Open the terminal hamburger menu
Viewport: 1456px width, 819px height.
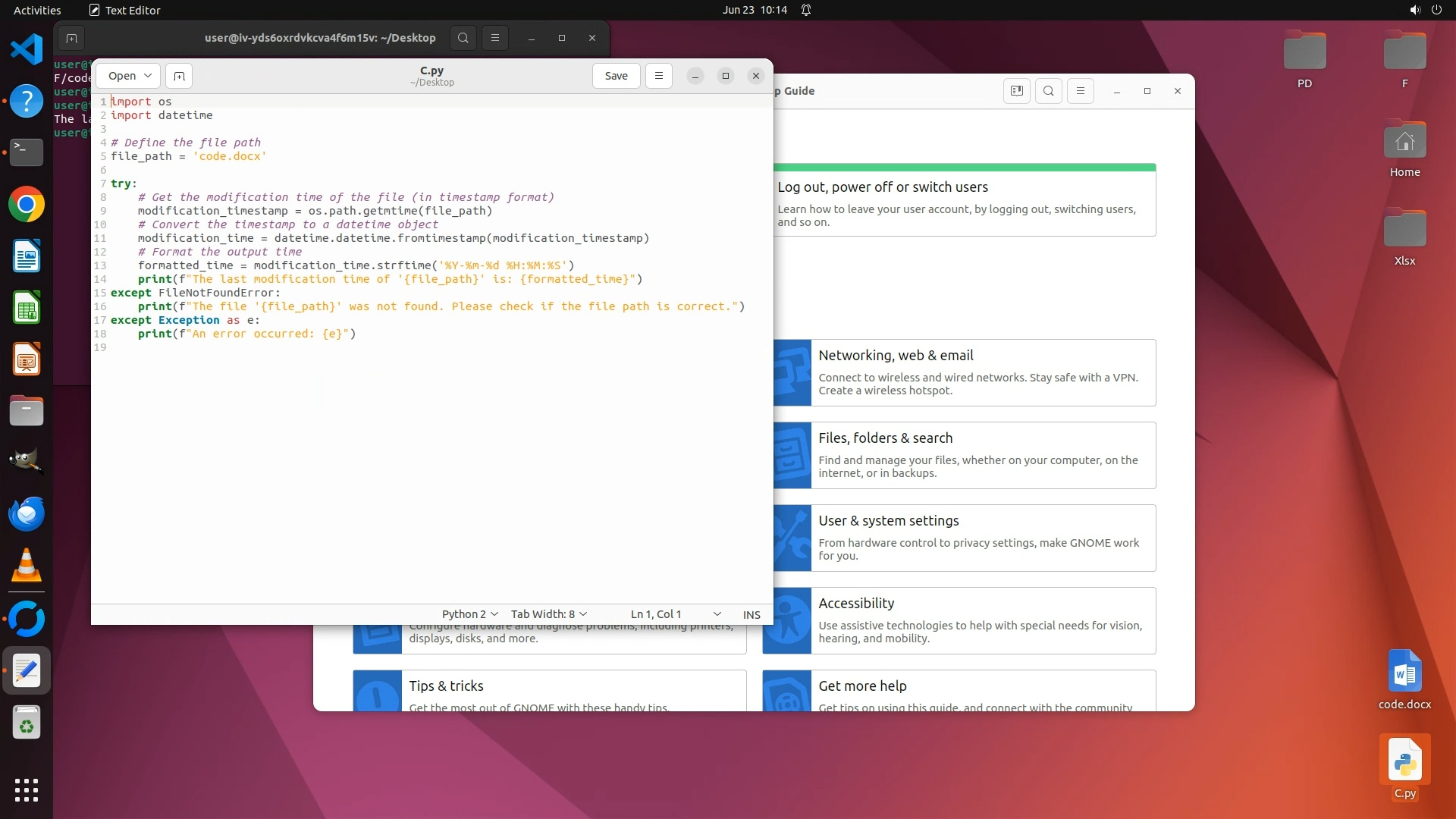coord(495,38)
